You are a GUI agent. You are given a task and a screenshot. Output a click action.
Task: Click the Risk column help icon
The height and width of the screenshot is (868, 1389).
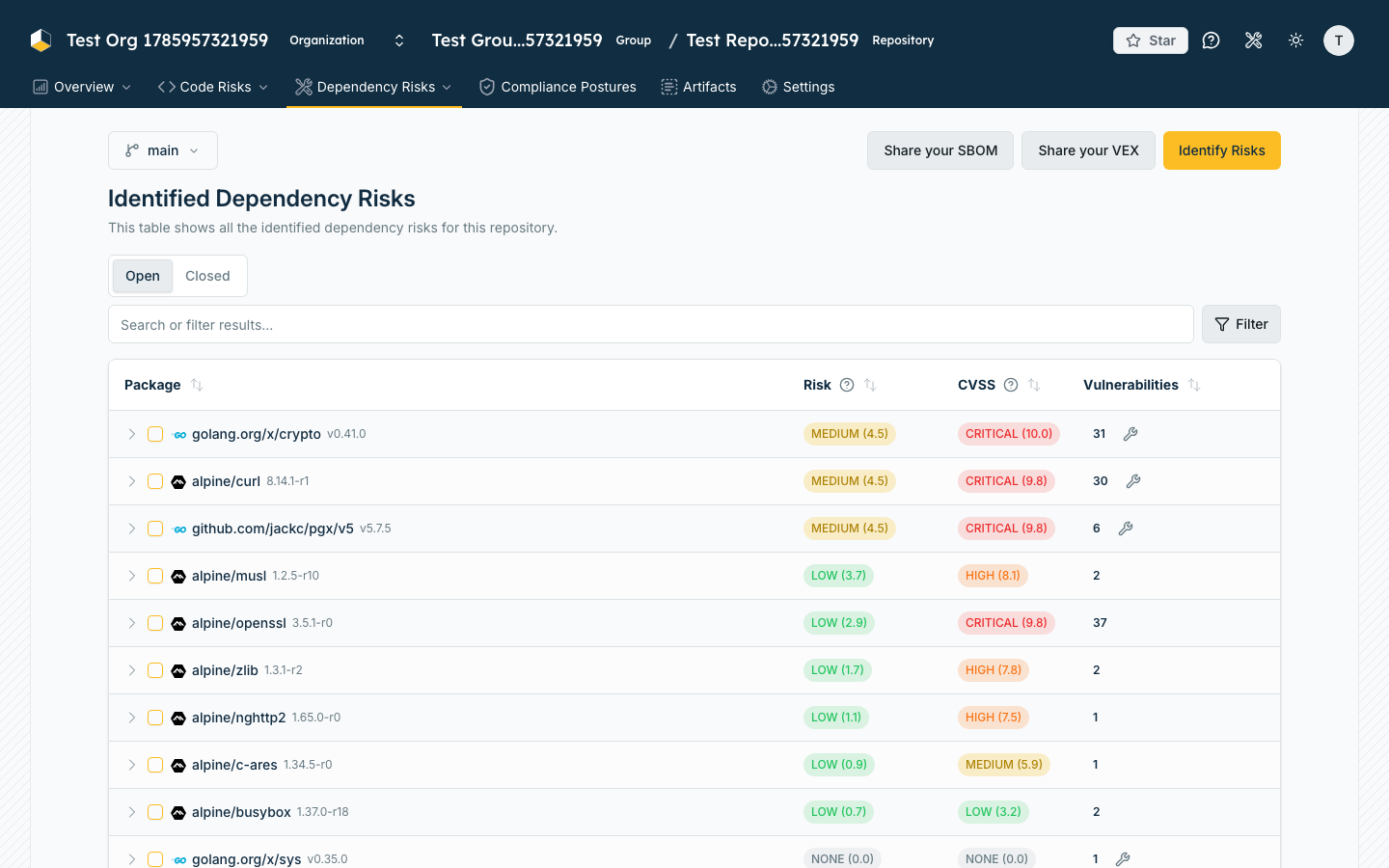[847, 385]
